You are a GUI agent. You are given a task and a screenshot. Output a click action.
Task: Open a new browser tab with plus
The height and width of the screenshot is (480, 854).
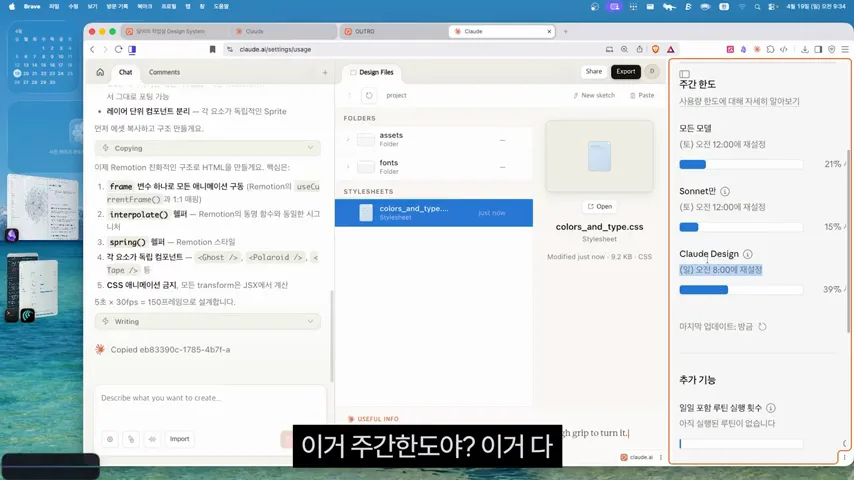[565, 31]
